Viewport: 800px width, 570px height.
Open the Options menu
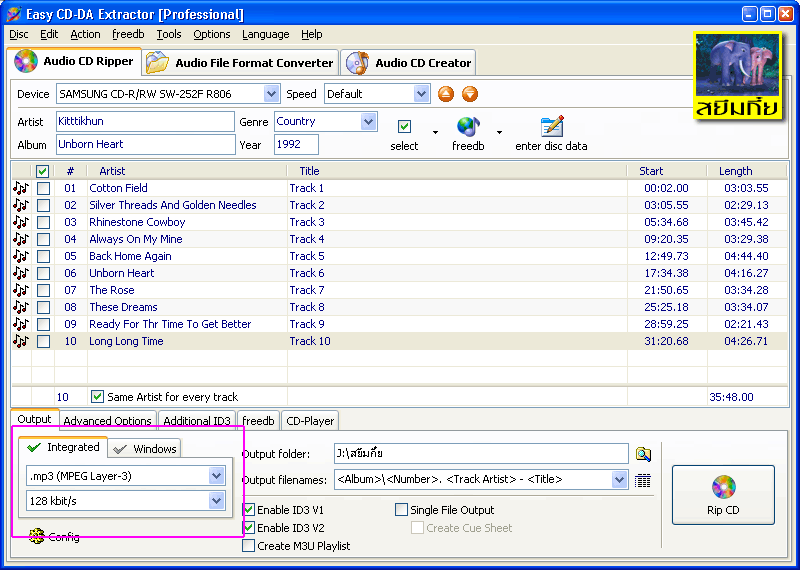pos(212,34)
